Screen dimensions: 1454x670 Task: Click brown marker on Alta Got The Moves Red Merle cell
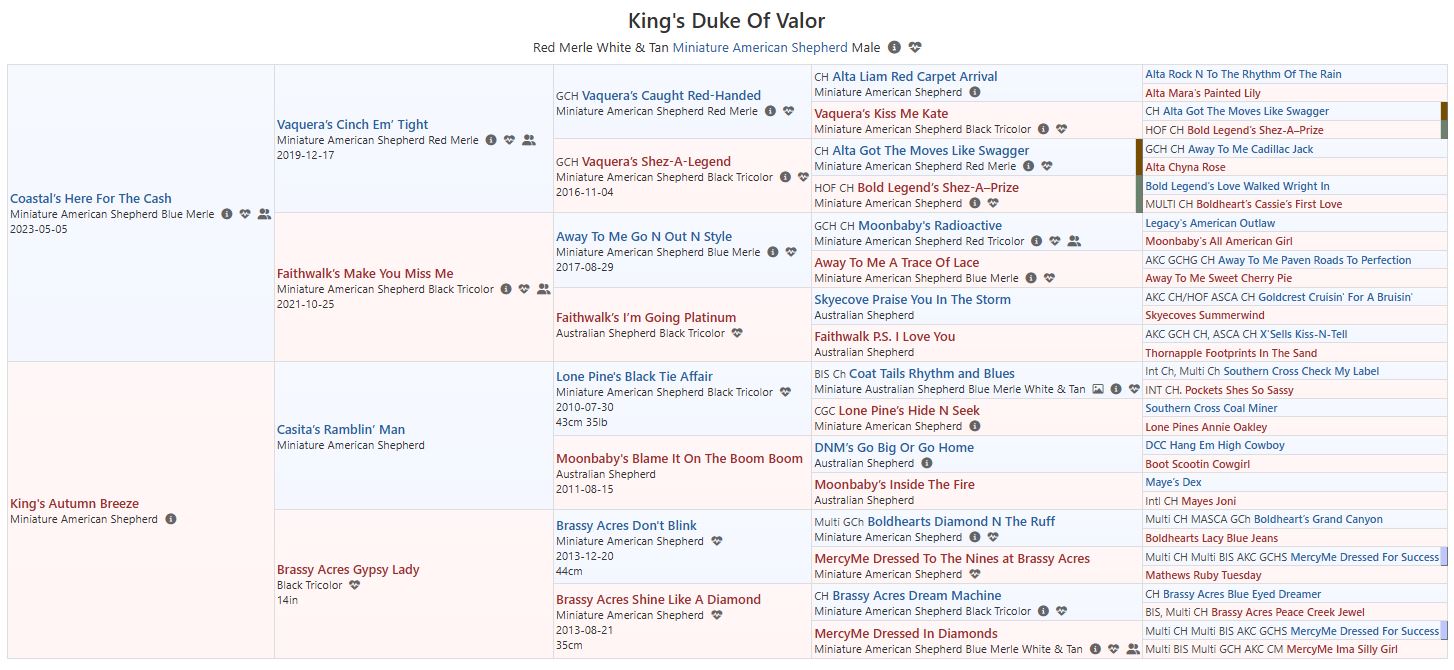(x=1138, y=158)
